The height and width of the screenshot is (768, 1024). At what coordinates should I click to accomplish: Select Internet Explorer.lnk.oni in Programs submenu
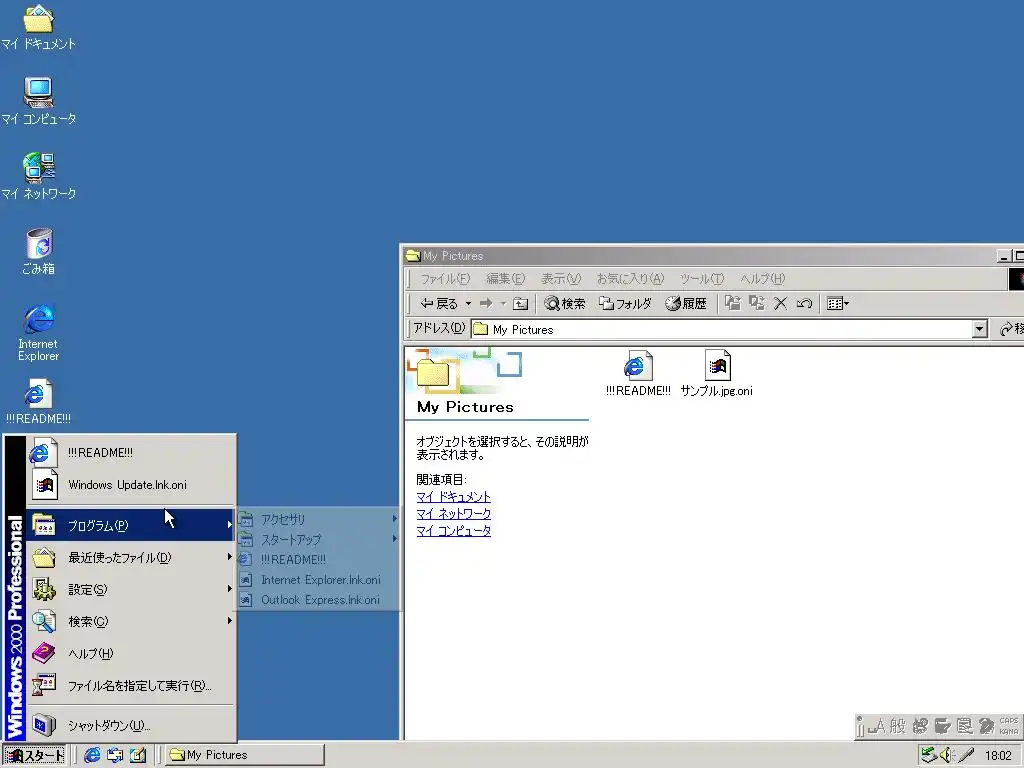[319, 580]
